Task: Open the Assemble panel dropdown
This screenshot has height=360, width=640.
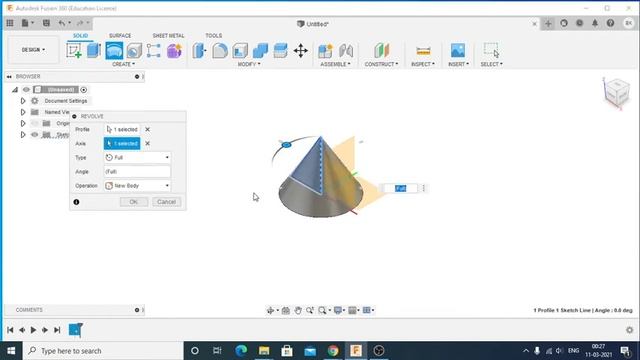Action: (335, 64)
